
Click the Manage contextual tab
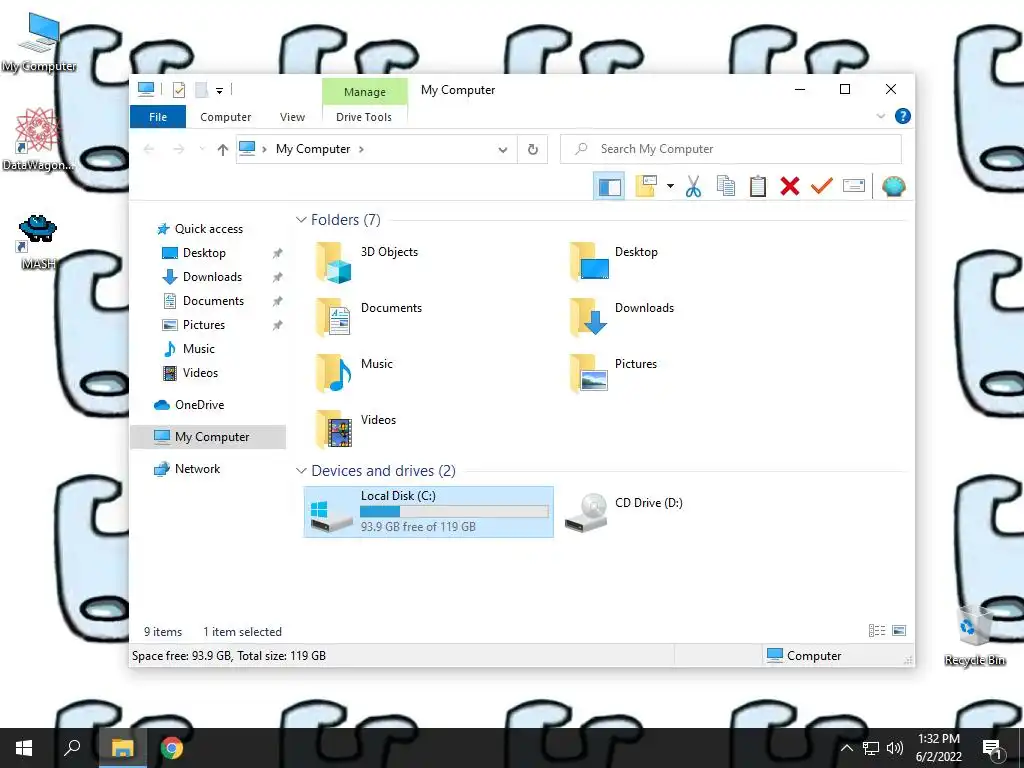(364, 92)
